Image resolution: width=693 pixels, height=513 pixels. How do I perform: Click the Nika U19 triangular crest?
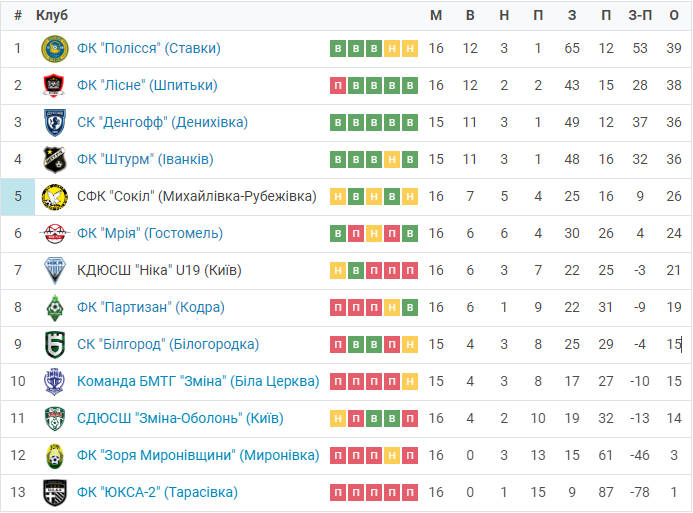[x=54, y=271]
